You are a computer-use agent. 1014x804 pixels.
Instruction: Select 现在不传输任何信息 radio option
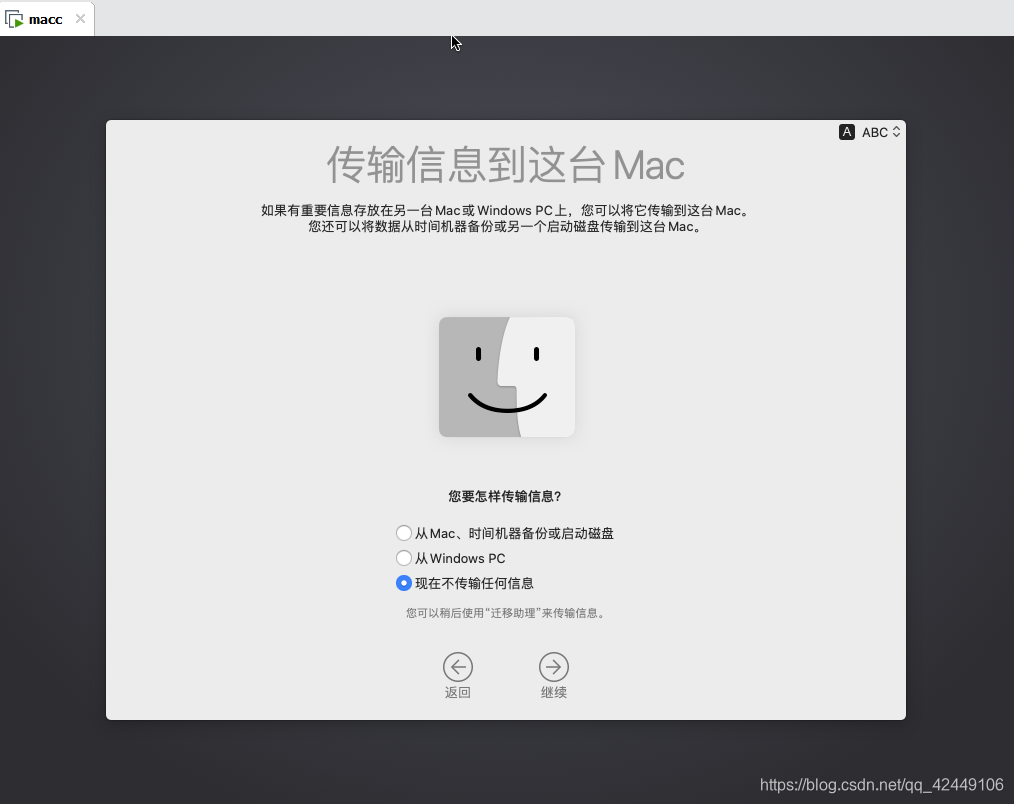(404, 583)
